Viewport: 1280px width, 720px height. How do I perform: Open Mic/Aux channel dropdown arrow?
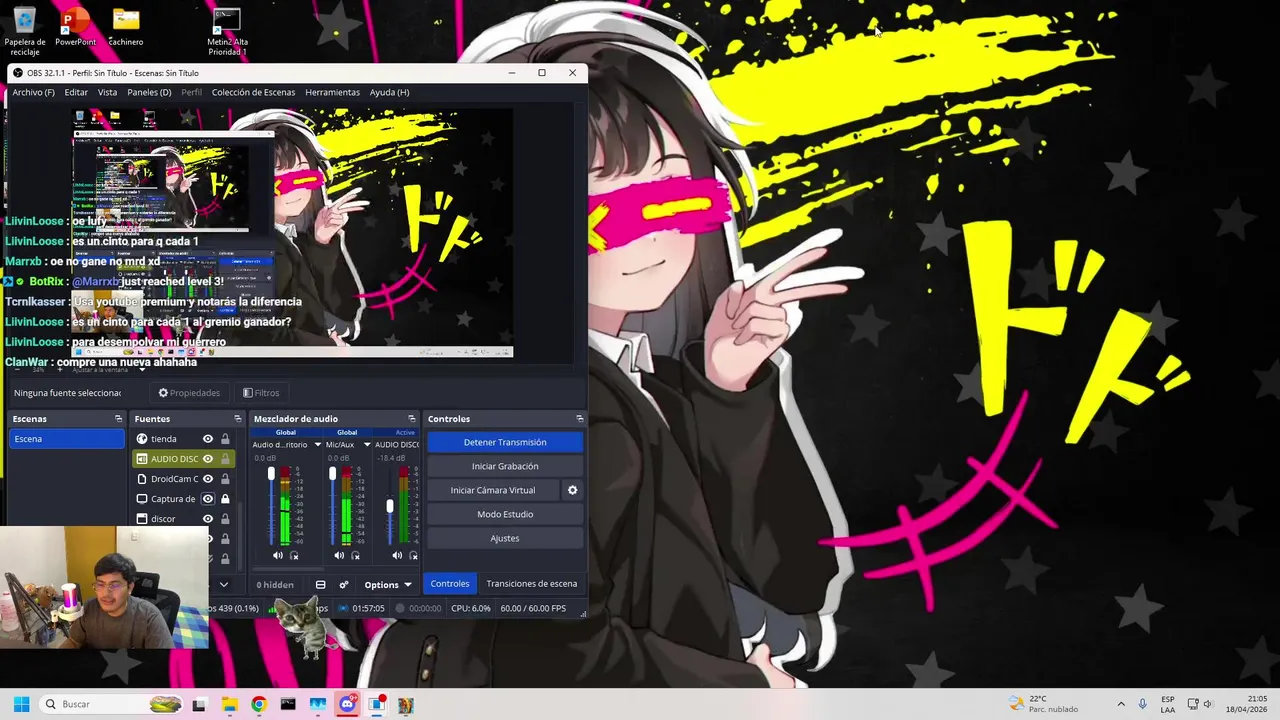[x=367, y=445]
